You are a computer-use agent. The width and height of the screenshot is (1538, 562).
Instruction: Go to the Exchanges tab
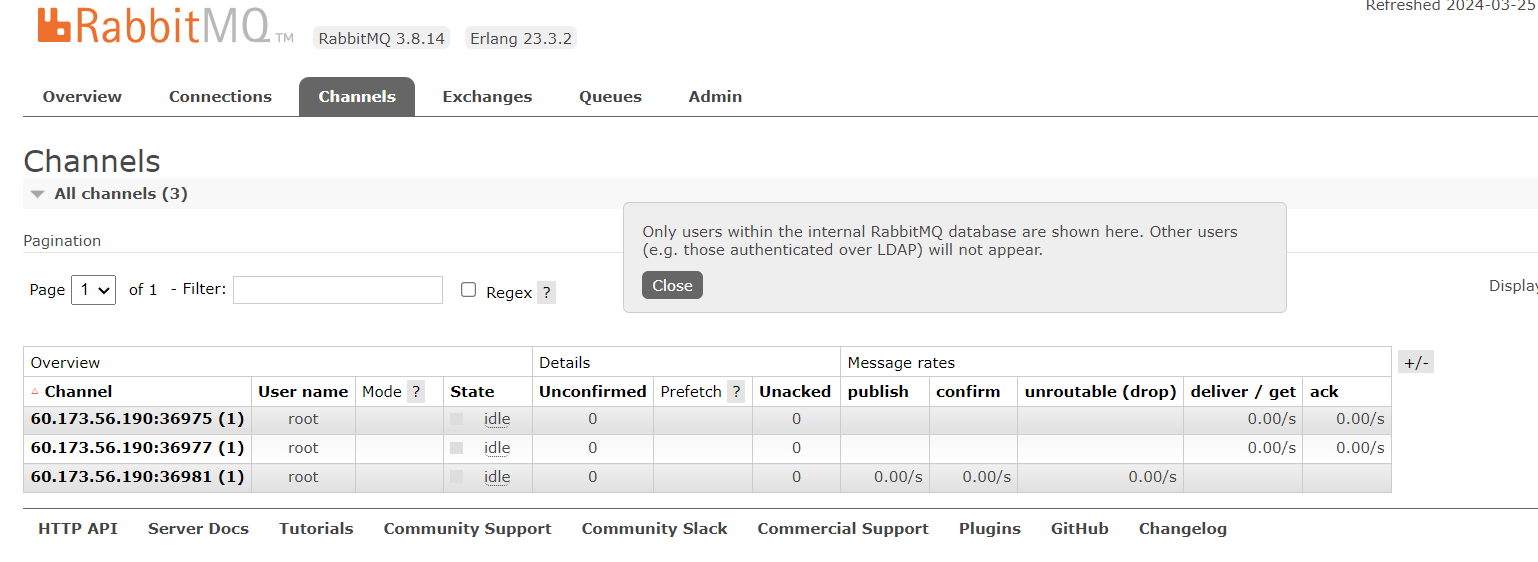click(487, 97)
